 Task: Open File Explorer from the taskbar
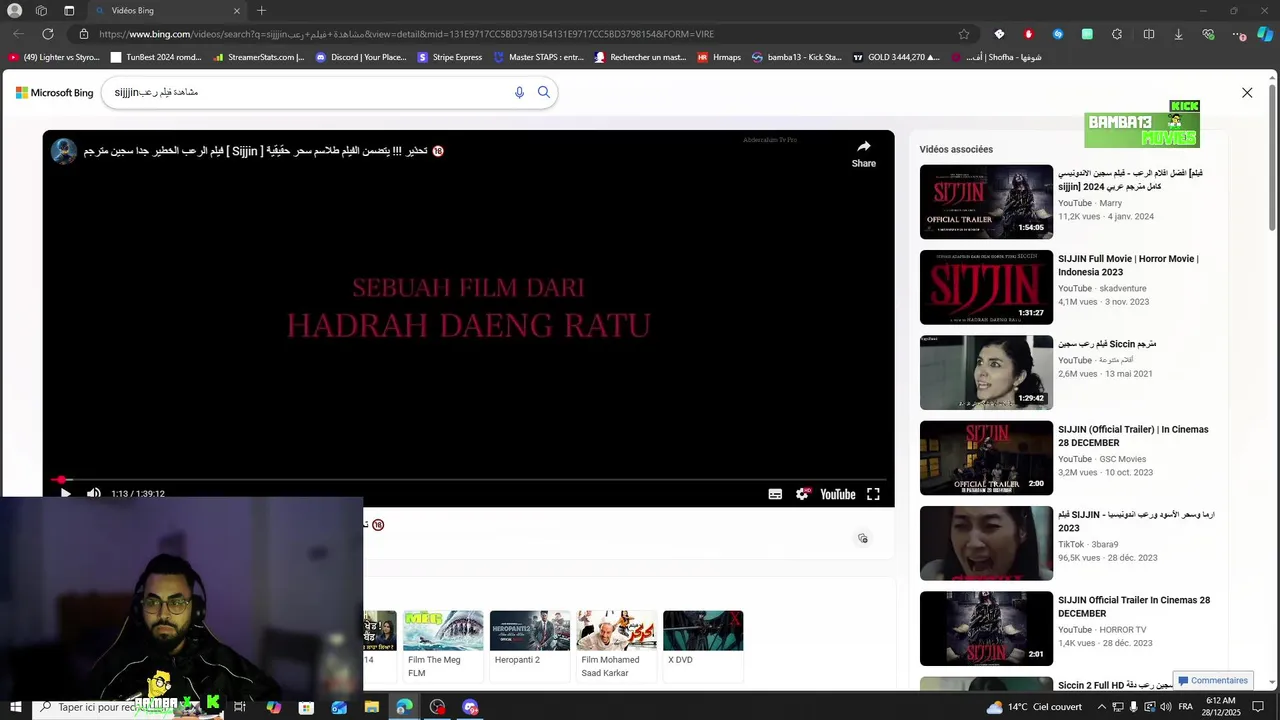pyautogui.click(x=371, y=707)
